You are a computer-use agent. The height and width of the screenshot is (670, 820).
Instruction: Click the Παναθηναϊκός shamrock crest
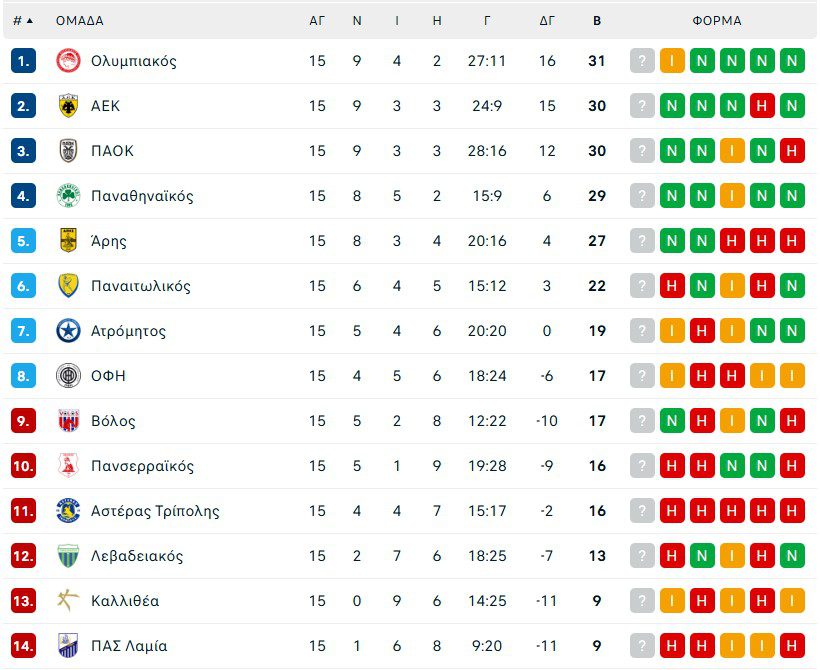click(68, 196)
